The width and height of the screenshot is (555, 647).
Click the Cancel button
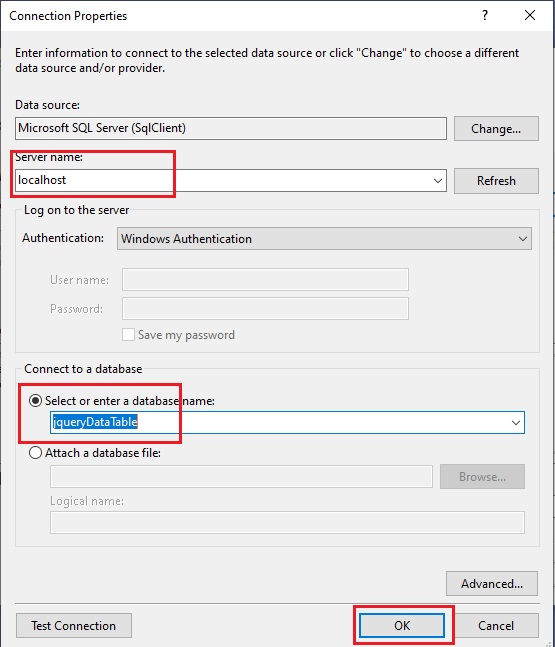coord(496,626)
